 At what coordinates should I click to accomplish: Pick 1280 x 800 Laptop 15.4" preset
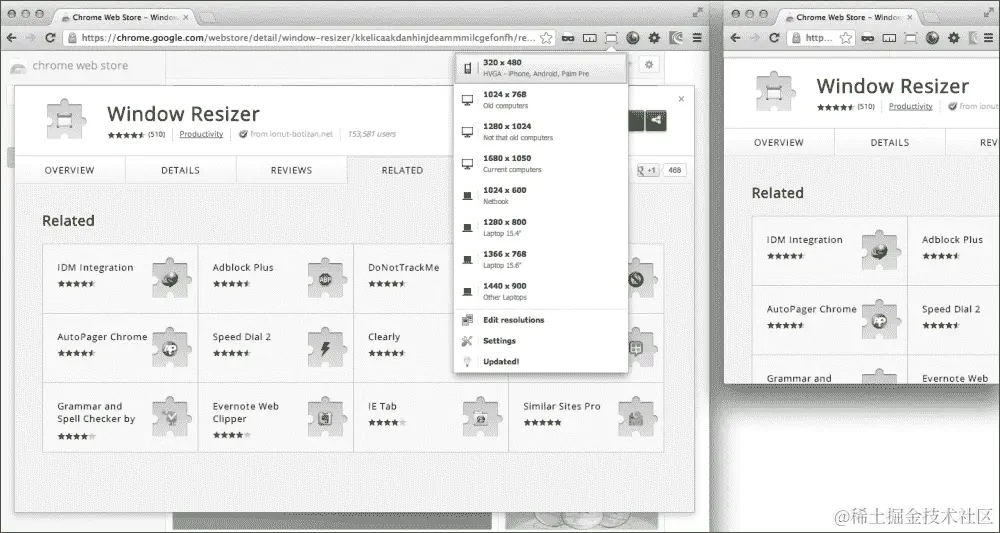click(541, 228)
